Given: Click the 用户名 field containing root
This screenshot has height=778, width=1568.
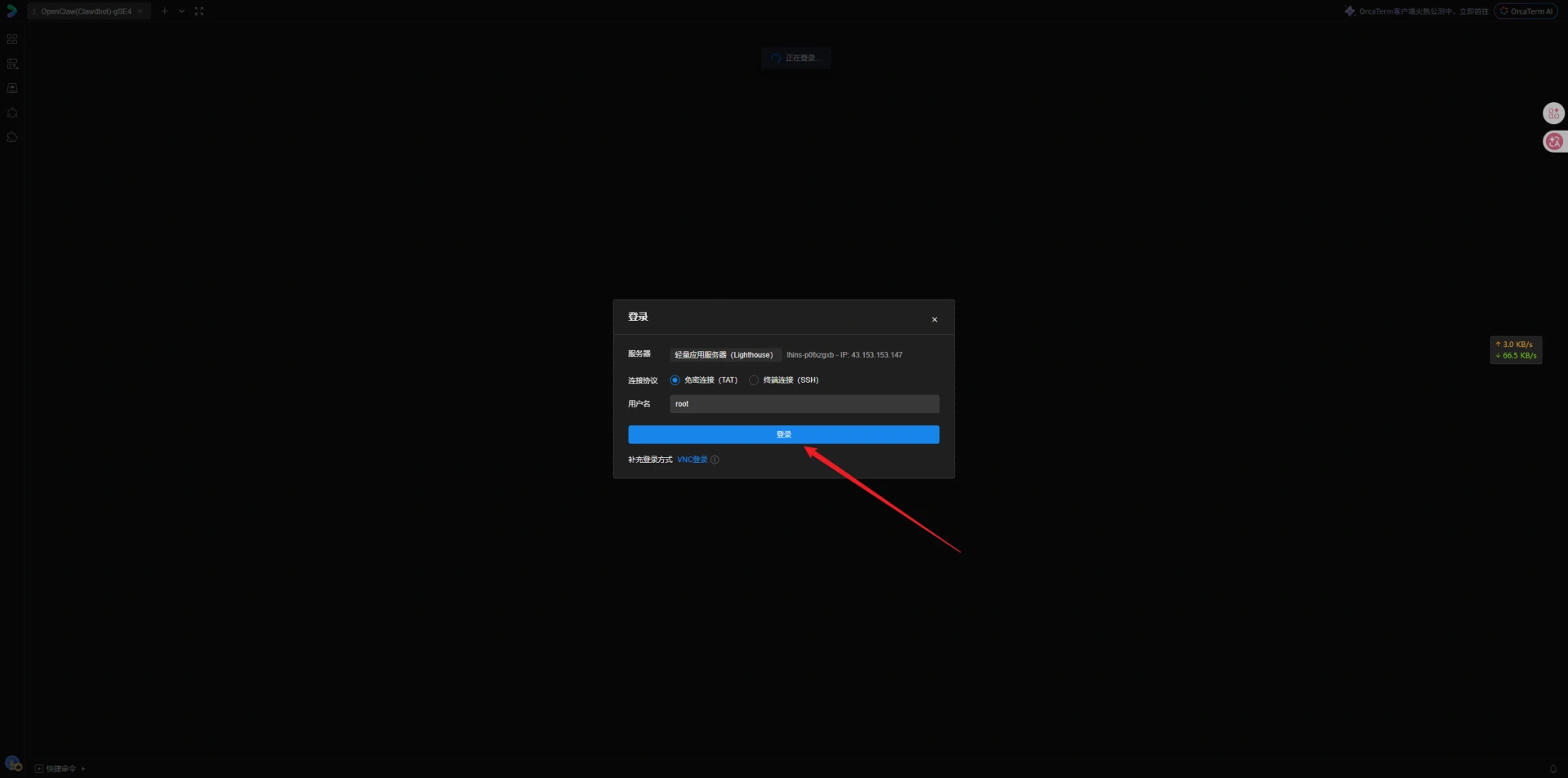Looking at the screenshot, I should pyautogui.click(x=804, y=404).
